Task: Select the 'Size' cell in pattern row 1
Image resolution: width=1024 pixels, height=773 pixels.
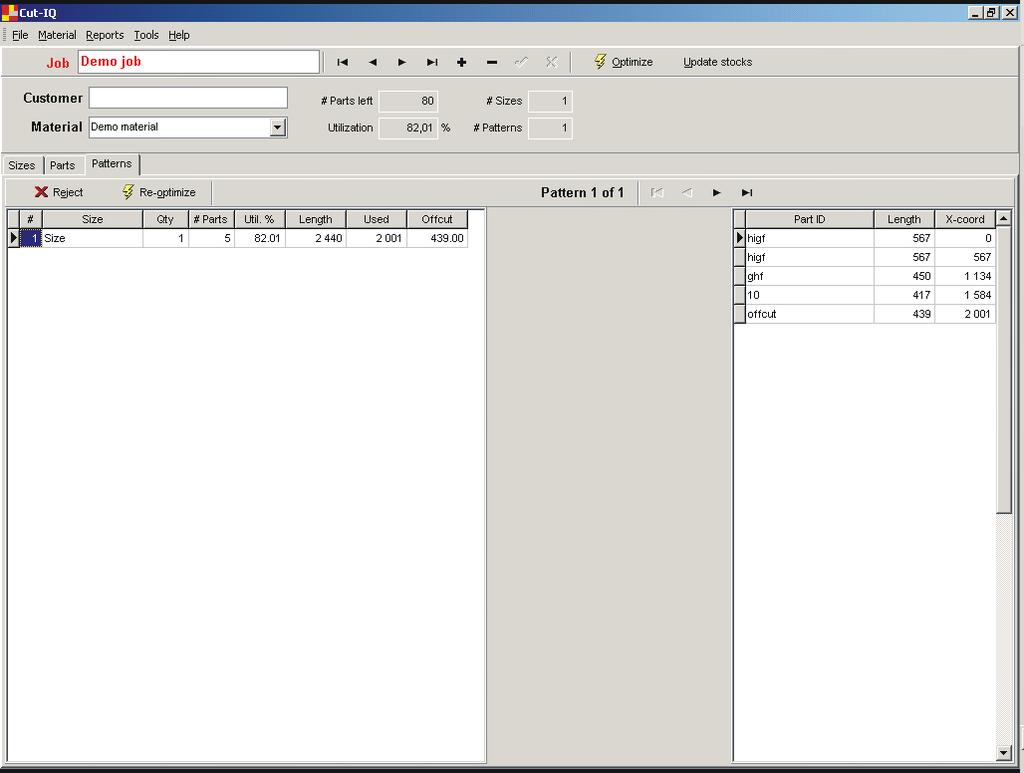Action: tap(92, 238)
